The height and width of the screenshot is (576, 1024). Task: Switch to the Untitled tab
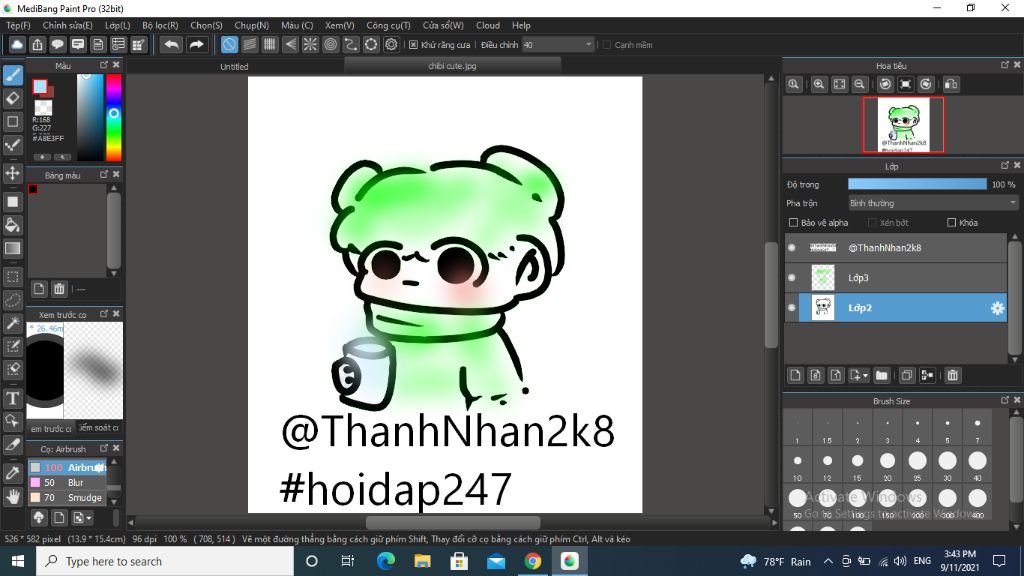click(234, 67)
